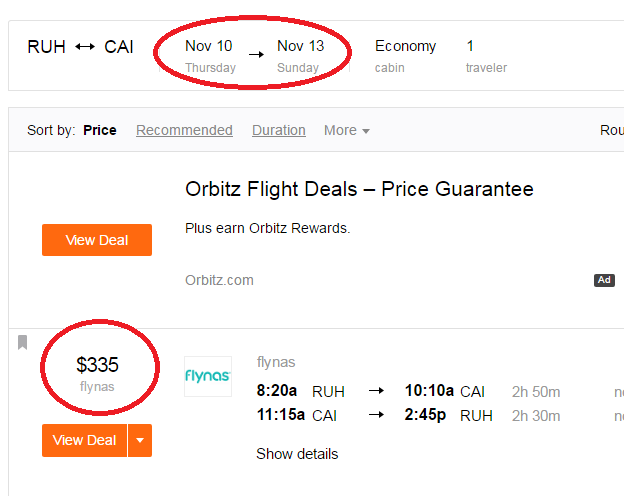
Task: Click View Deal for the $335 flynas flight
Action: 85,440
